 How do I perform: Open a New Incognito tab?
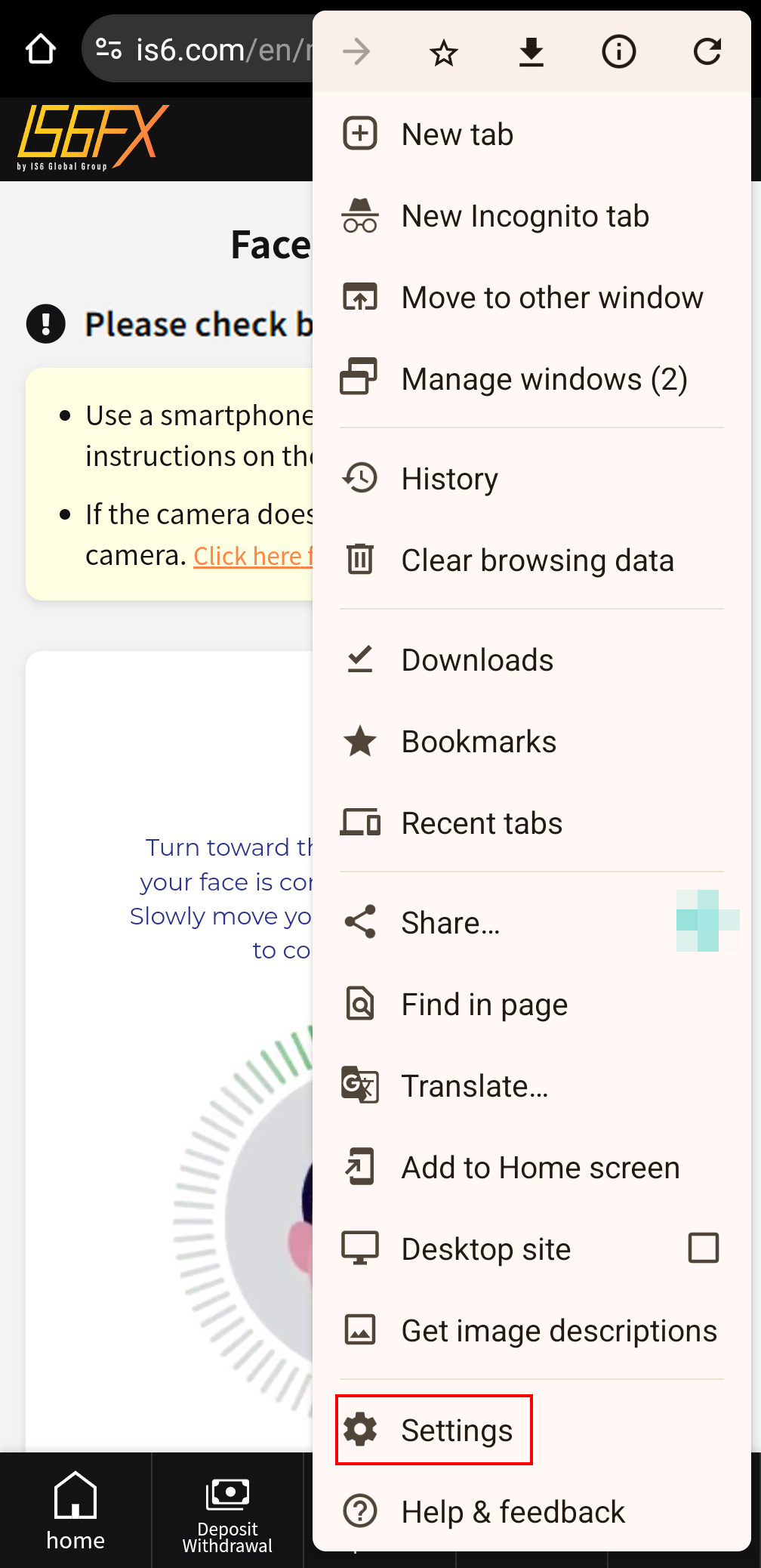point(531,216)
